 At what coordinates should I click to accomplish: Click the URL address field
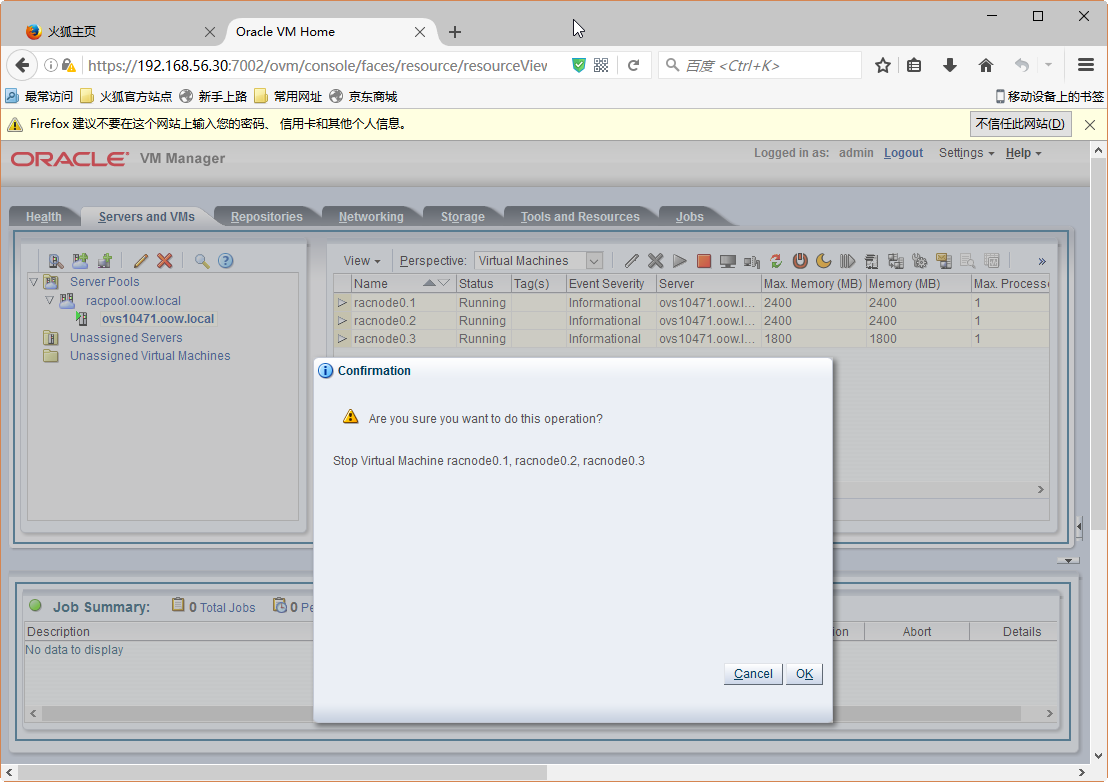pyautogui.click(x=317, y=66)
